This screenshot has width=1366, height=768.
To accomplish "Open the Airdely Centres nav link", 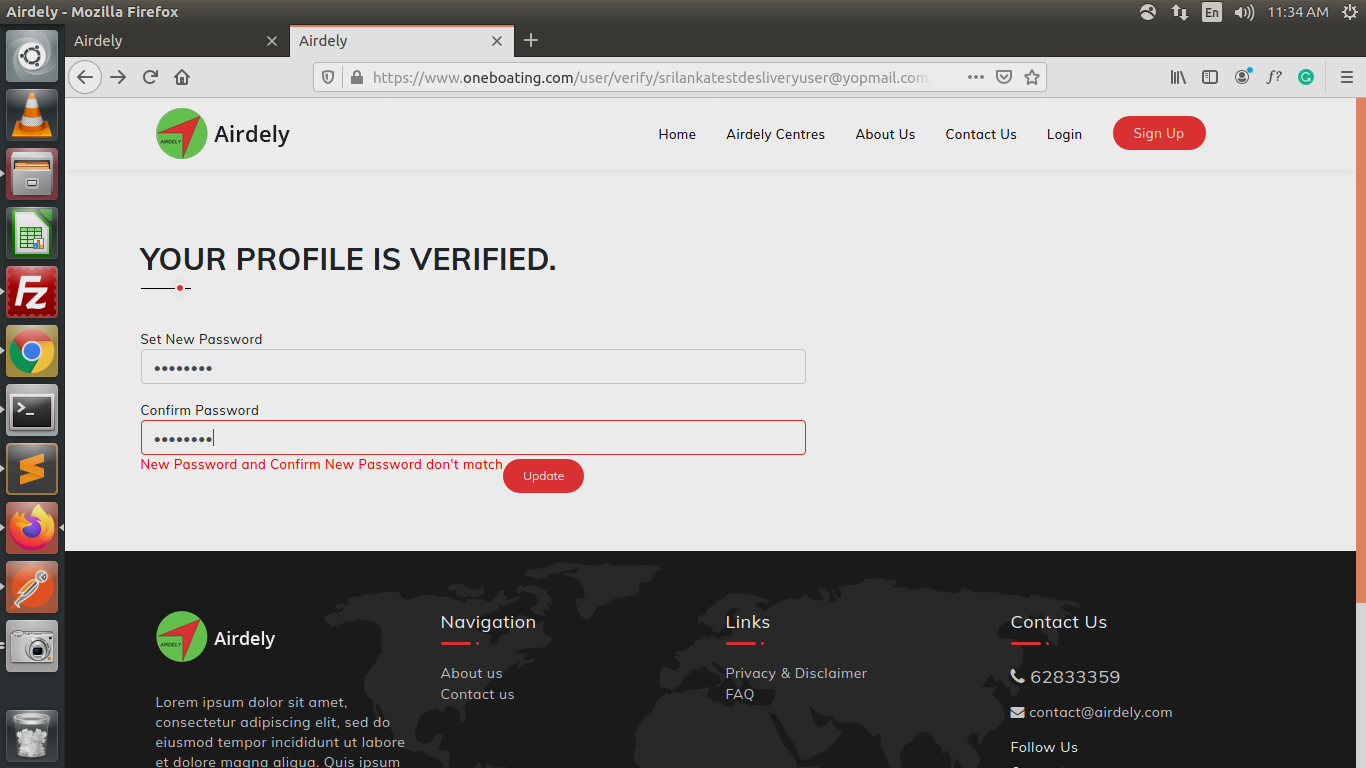I will (x=775, y=134).
